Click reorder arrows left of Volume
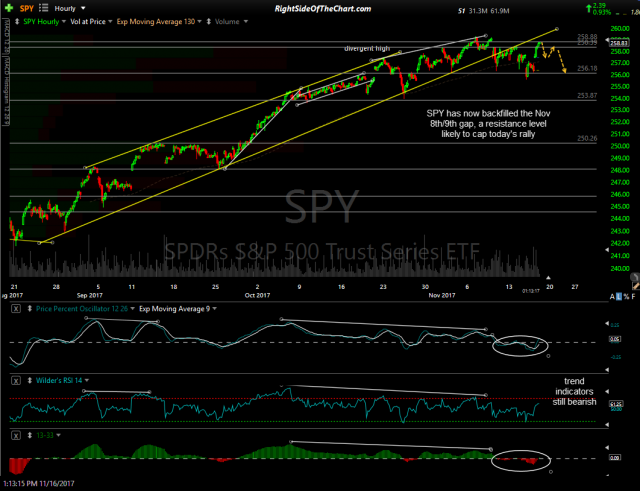 click(x=209, y=22)
